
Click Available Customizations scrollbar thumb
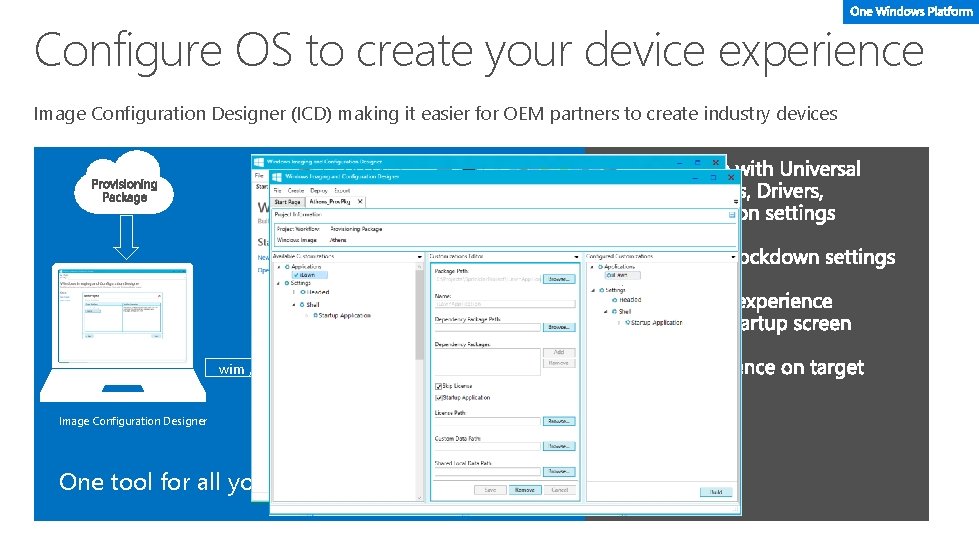420,315
